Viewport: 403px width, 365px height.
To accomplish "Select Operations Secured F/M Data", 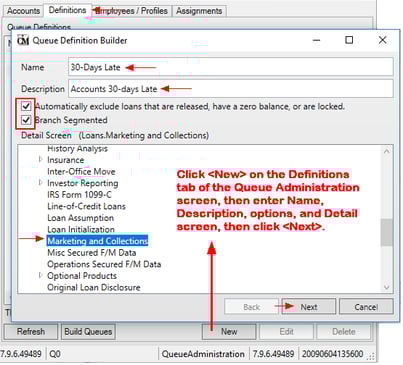I will [104, 264].
